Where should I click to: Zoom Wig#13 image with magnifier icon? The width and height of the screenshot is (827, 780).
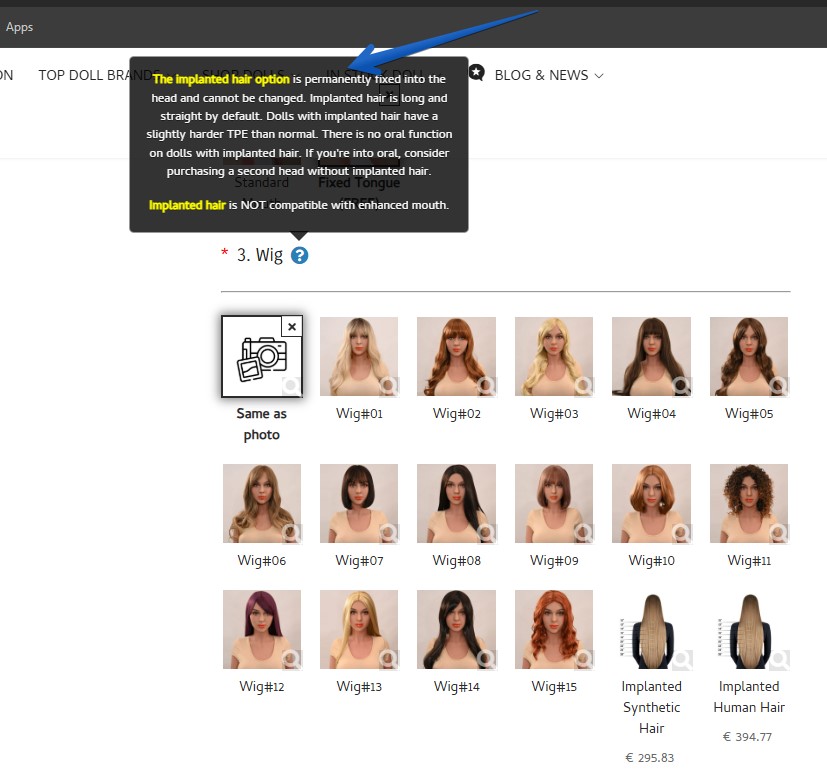(x=389, y=660)
